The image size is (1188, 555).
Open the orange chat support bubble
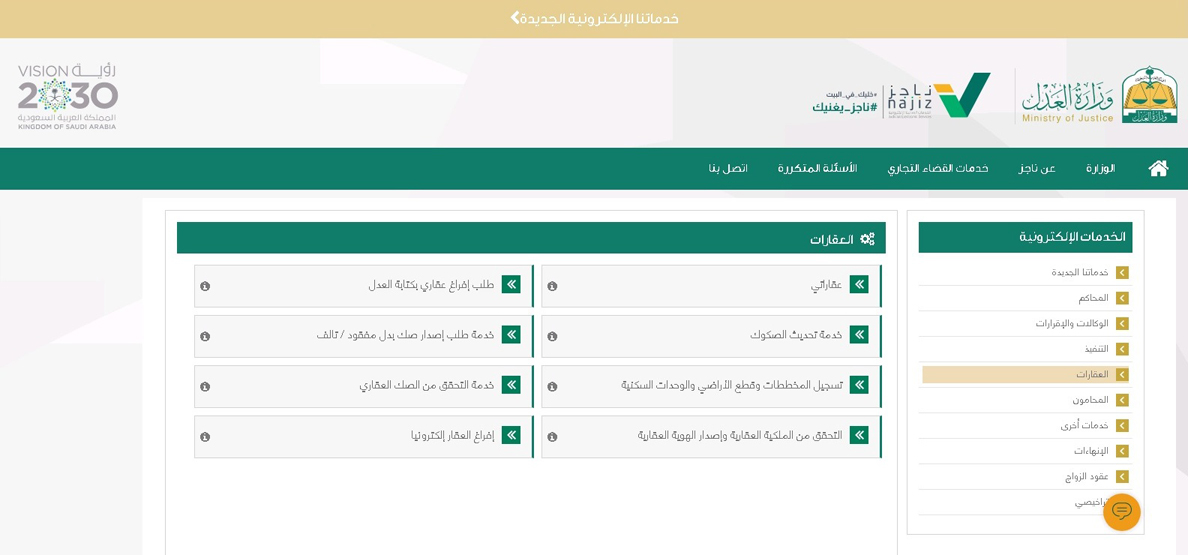point(1121,512)
